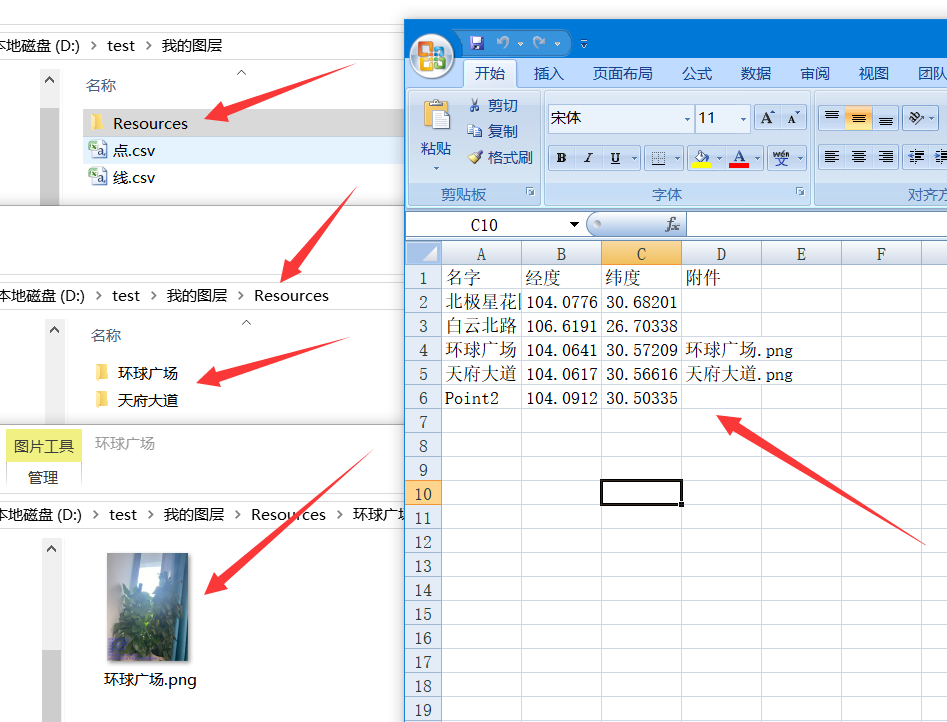Open paste options dropdown arrow under 粘贴
The image size is (947, 722).
[x=436, y=169]
